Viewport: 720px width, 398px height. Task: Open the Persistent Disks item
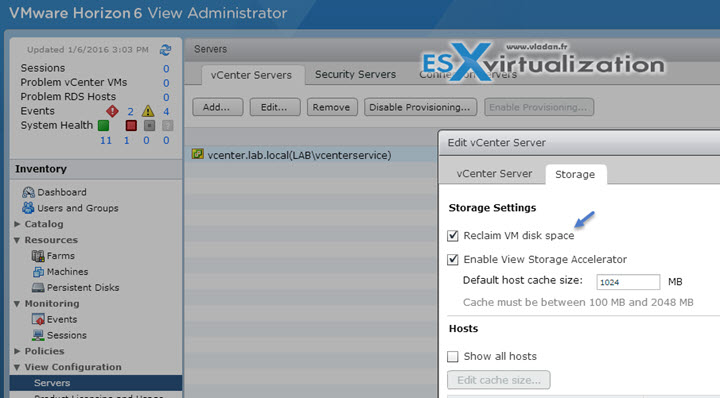(83, 288)
